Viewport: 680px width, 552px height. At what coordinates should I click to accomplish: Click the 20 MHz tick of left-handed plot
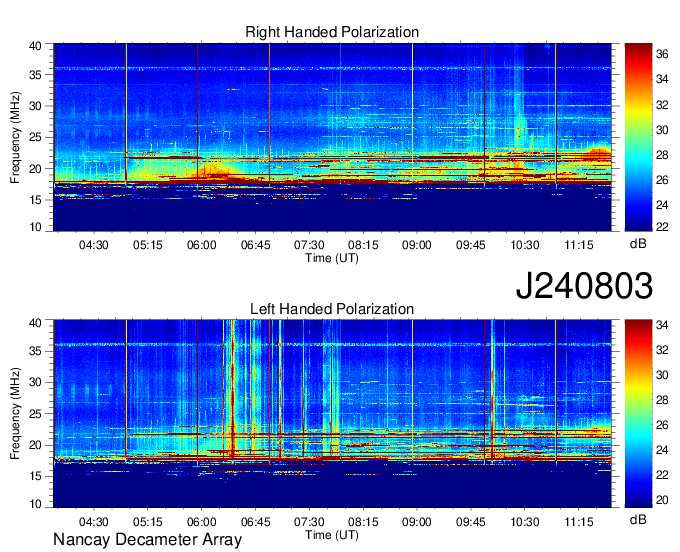tap(35, 445)
